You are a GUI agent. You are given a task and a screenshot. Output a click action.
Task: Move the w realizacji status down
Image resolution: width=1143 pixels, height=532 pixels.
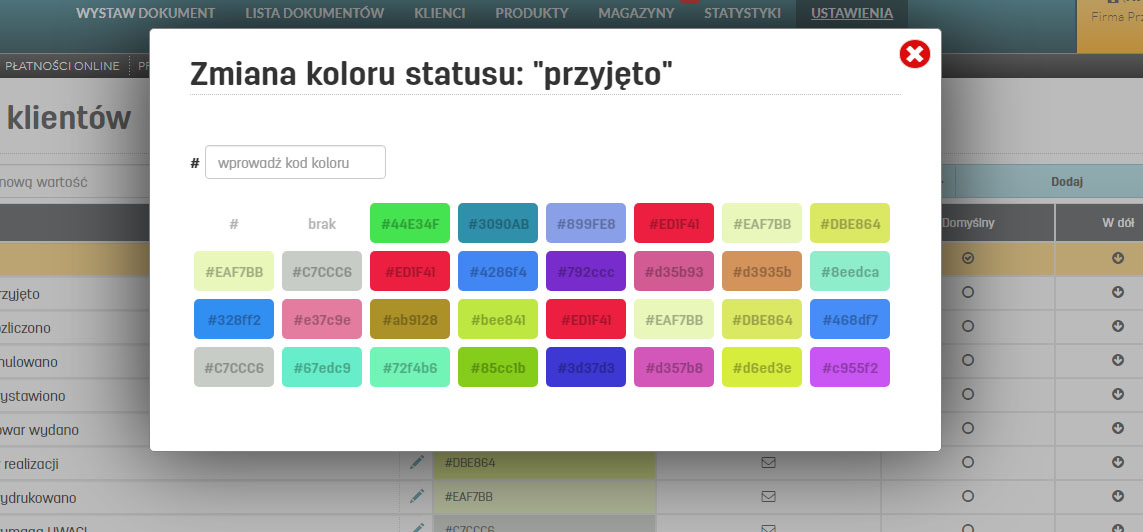pyautogui.click(x=1117, y=462)
